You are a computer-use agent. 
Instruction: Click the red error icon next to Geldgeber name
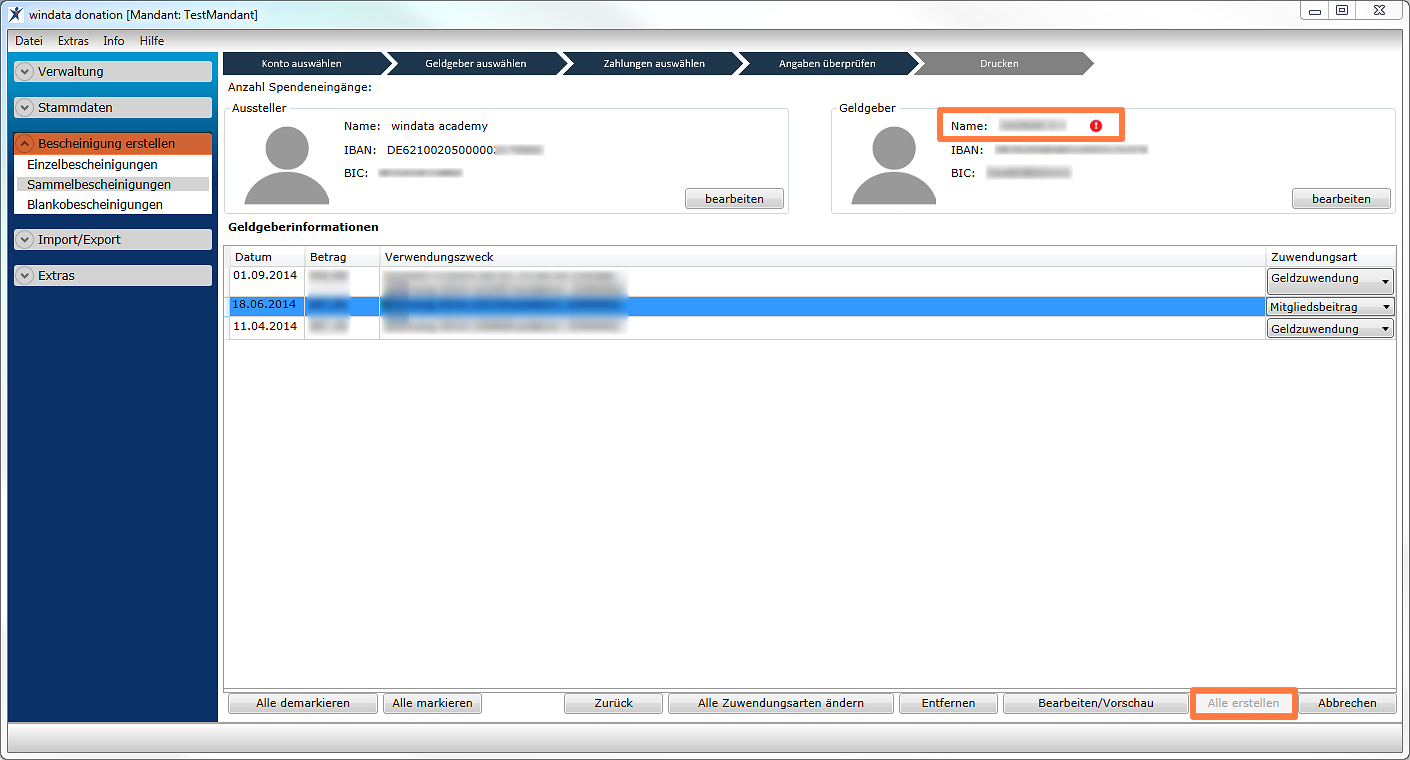1096,126
